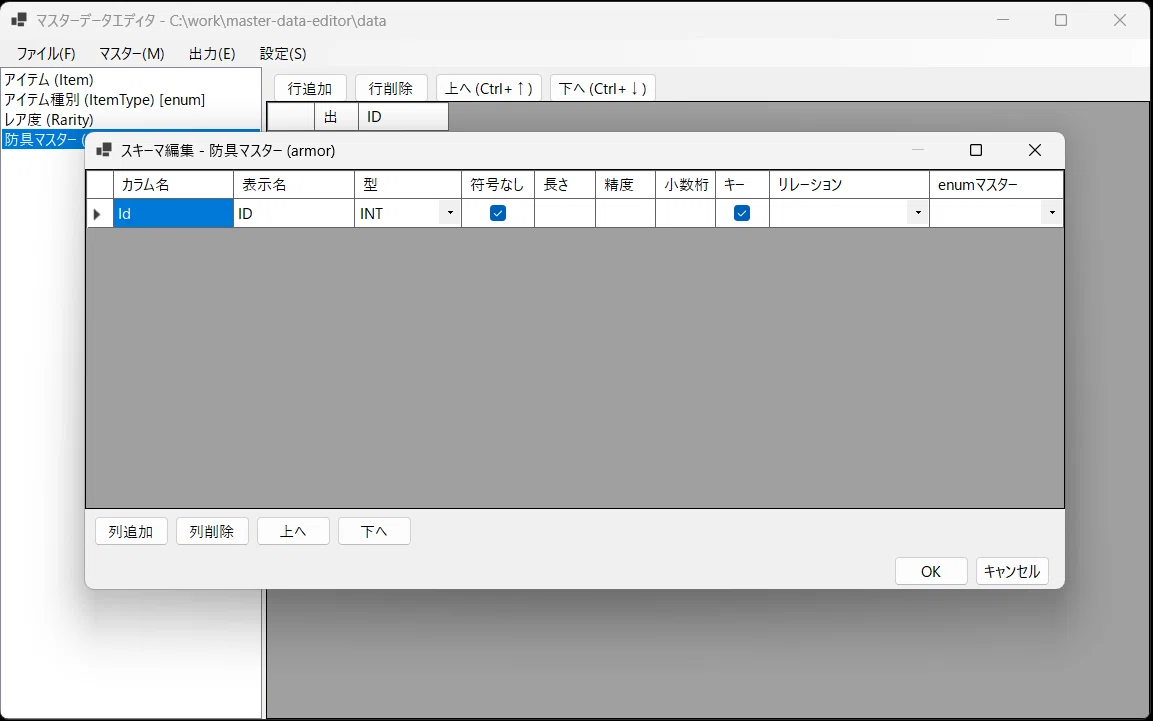Click the 上へ button in schema dialog

click(x=293, y=531)
